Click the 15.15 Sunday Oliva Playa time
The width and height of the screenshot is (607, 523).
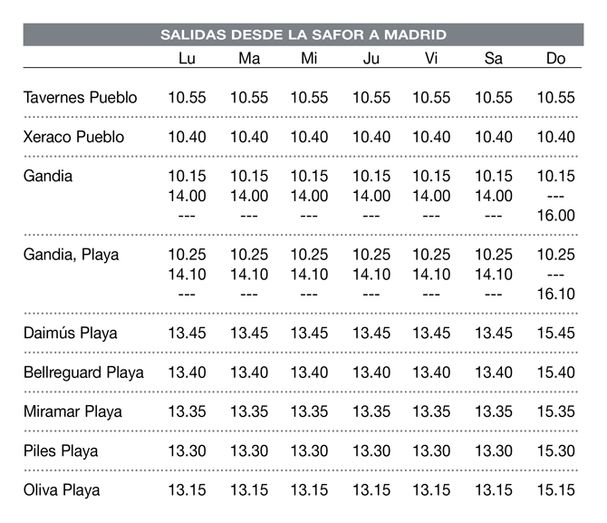556,490
